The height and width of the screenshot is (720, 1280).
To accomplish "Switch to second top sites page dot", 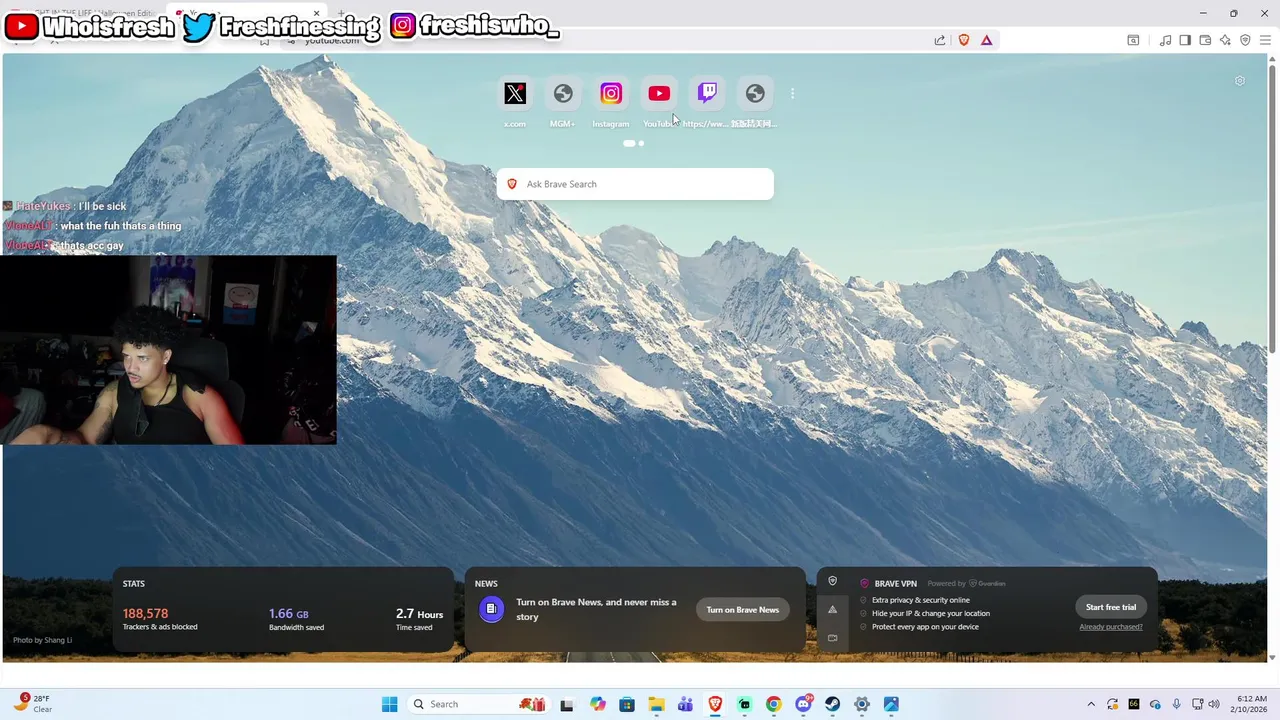I will coord(641,143).
